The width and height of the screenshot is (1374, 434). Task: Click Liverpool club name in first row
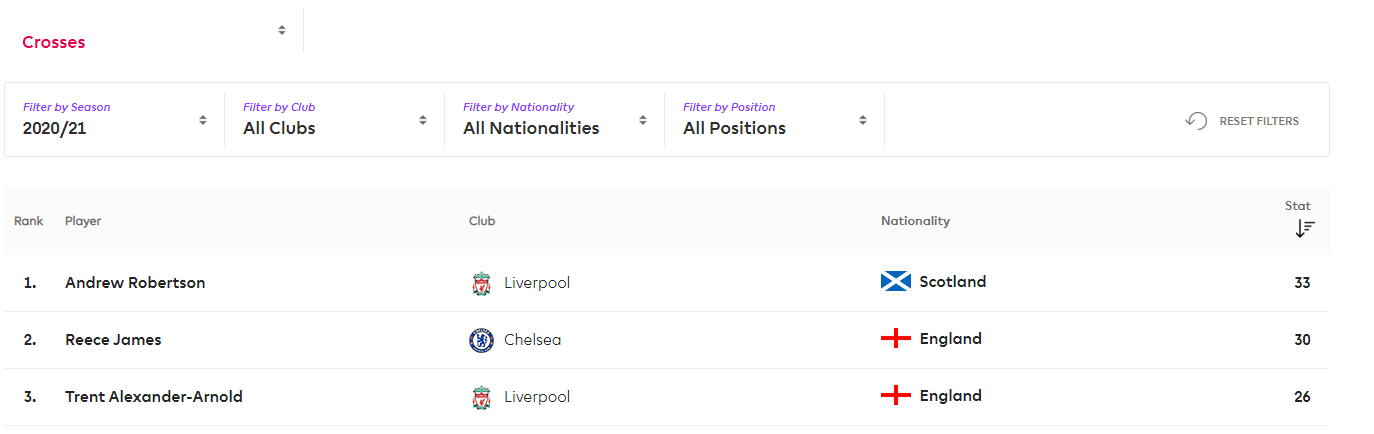[x=537, y=283]
